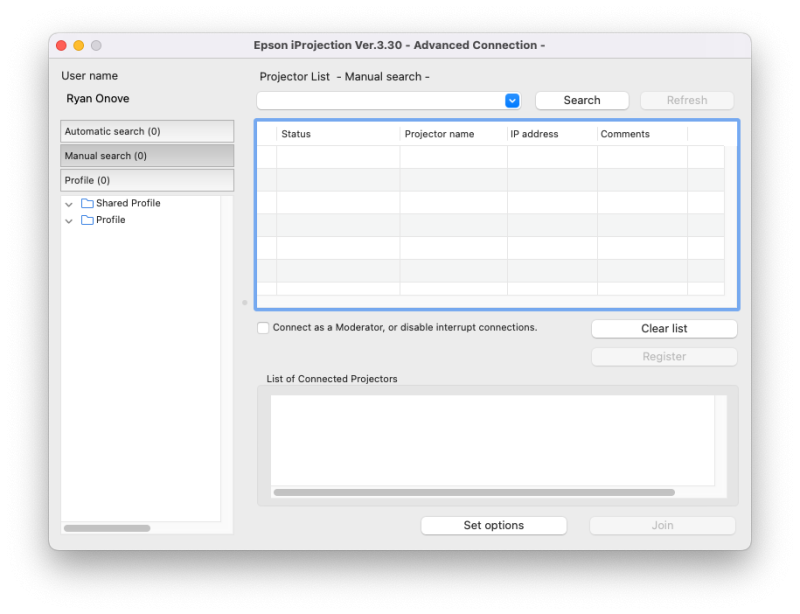Screen dimensions: 800x614
Task: Click the Comments column header
Action: [x=641, y=134]
